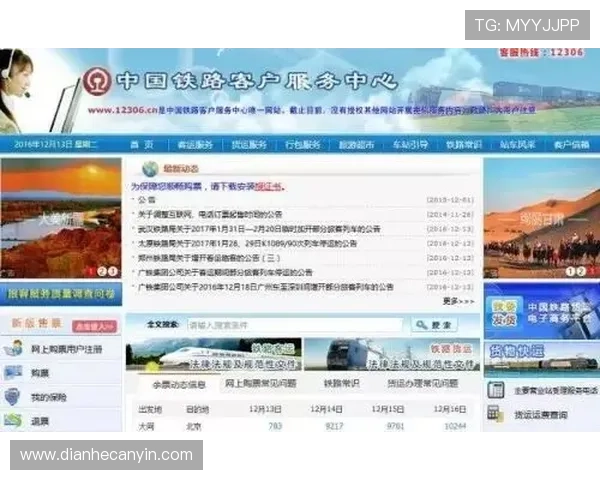Click the shield icon beside 我的保险
600x480 pixels.
[x=12, y=397]
